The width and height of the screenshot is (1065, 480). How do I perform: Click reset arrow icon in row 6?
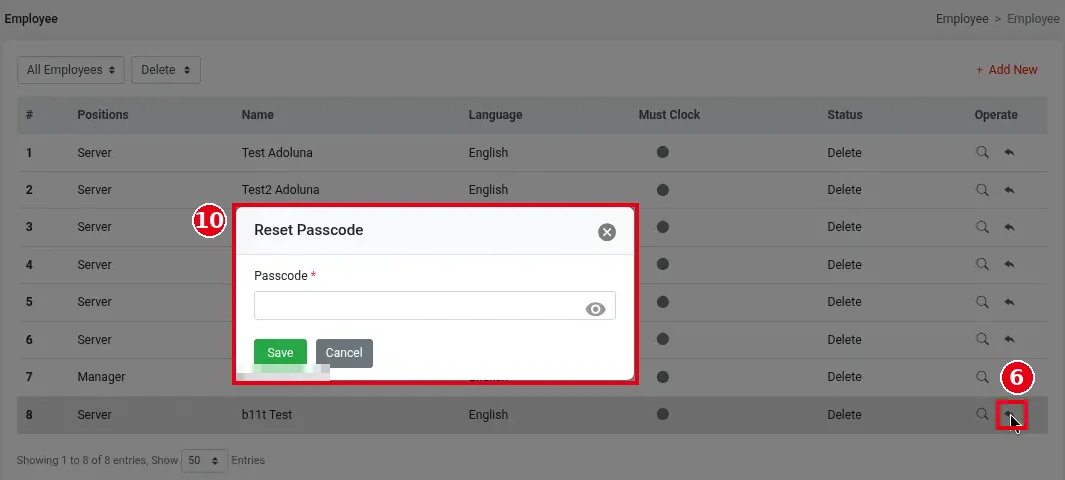pos(1009,339)
